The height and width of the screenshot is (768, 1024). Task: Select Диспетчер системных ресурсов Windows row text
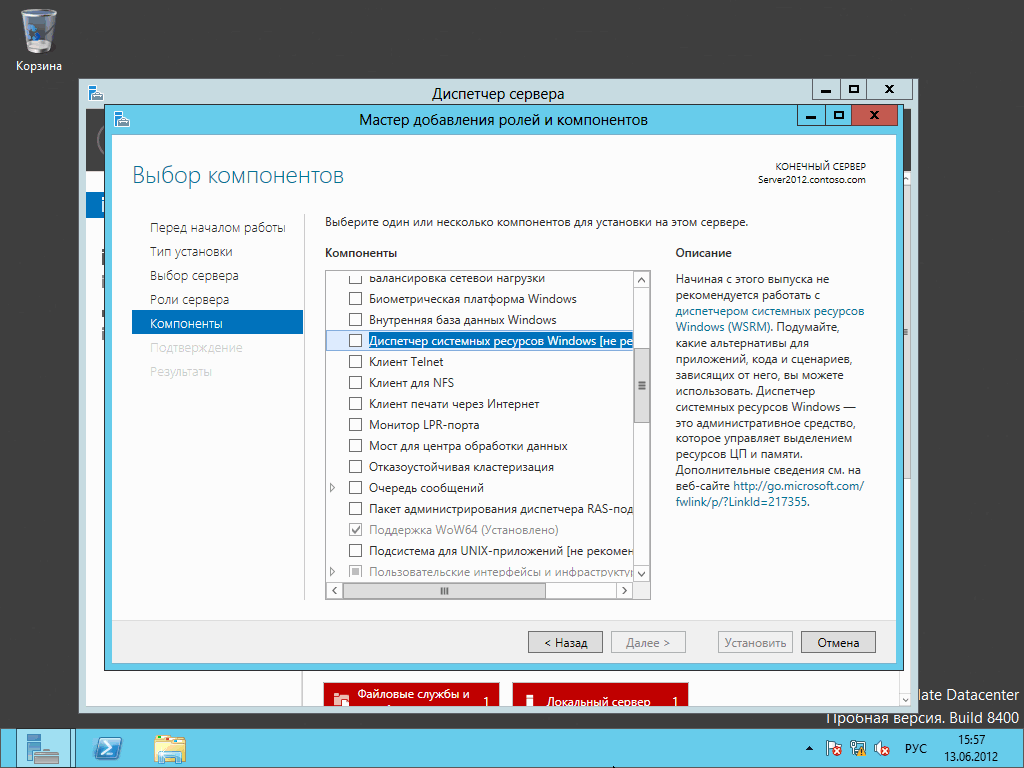(501, 341)
